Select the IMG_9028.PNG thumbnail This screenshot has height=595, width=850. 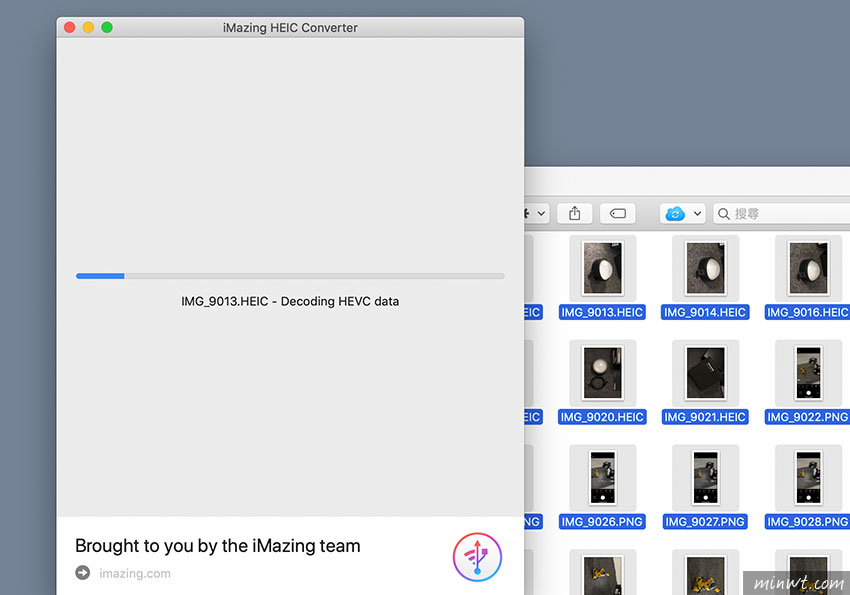[x=808, y=477]
